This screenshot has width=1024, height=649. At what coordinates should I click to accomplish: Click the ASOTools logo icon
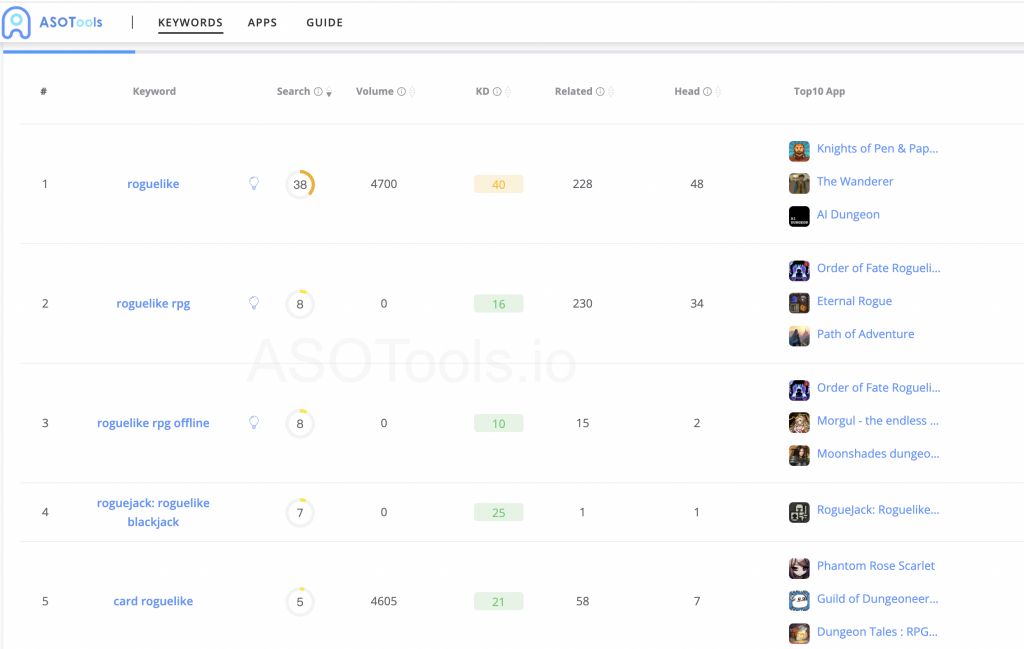[16, 23]
